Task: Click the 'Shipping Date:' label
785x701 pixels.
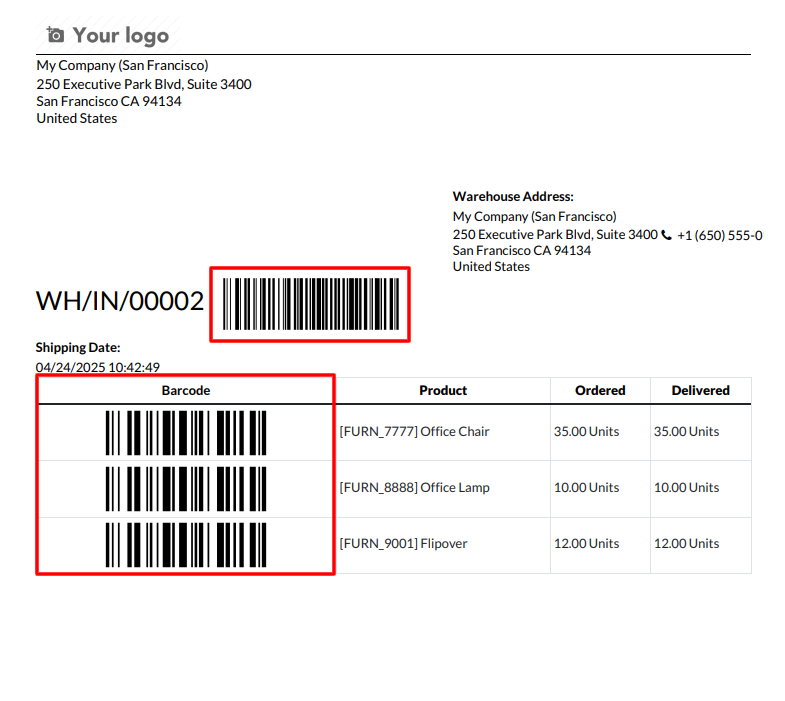Action: pos(78,347)
